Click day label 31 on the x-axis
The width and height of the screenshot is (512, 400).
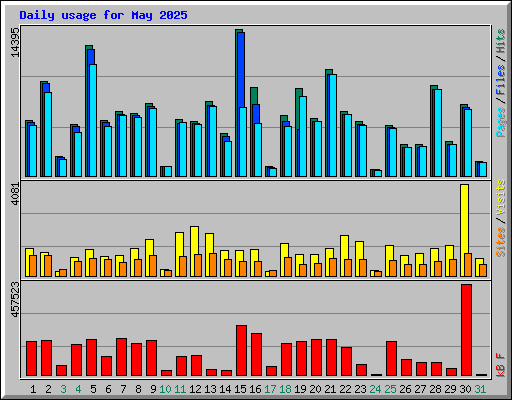480,389
